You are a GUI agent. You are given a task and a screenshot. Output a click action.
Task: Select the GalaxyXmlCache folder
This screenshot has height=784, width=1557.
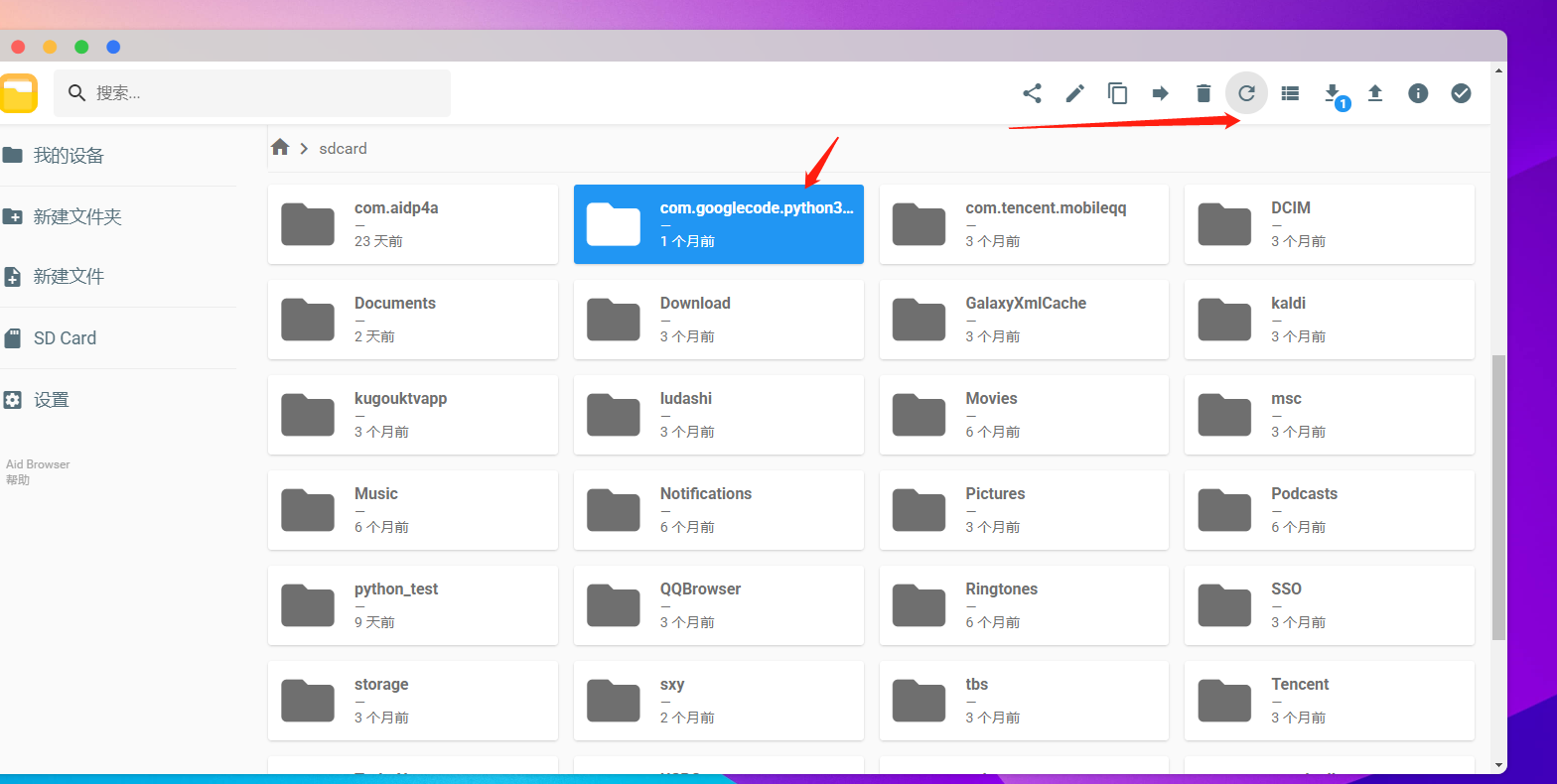coord(1025,320)
